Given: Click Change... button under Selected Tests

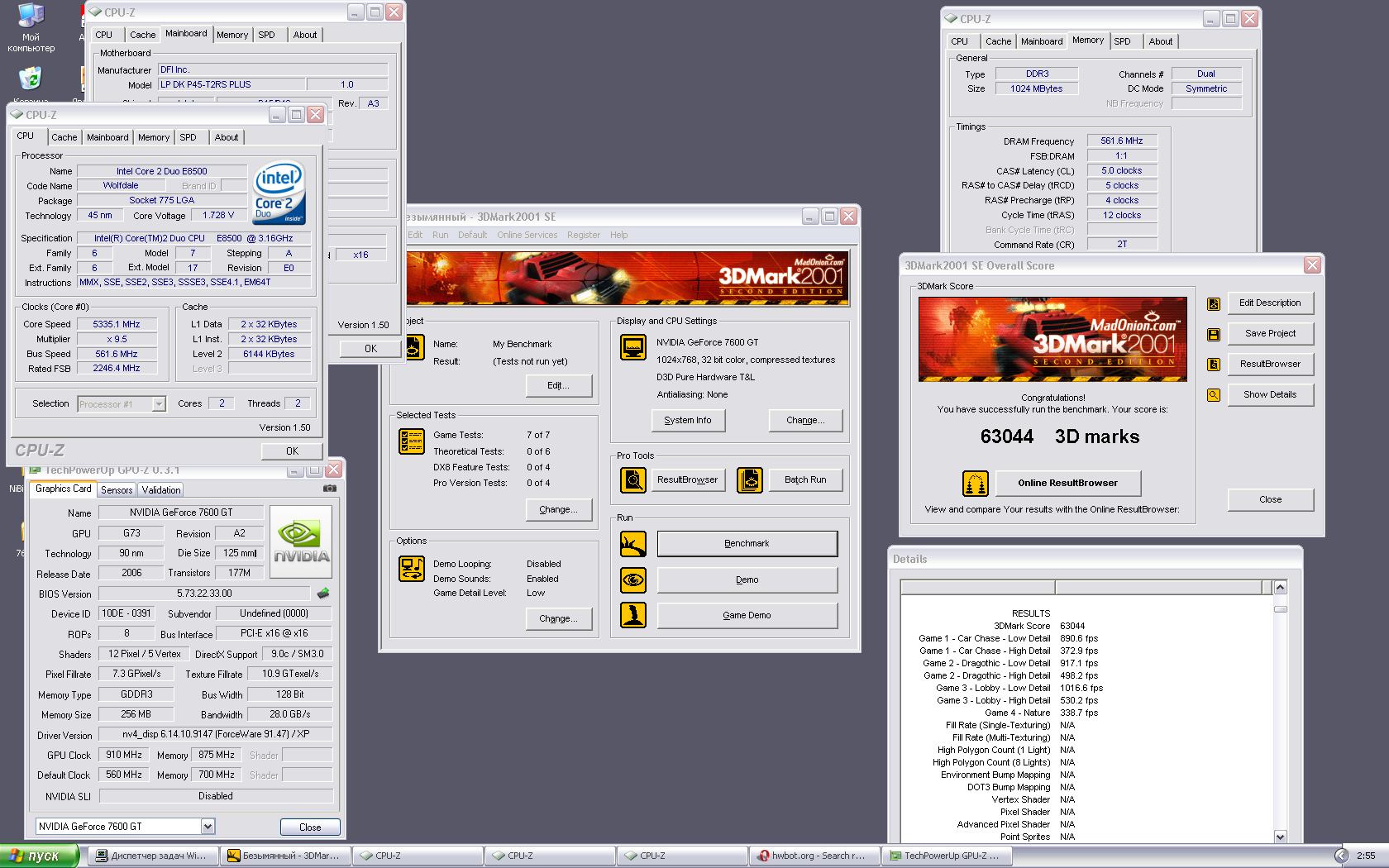Looking at the screenshot, I should click(559, 509).
